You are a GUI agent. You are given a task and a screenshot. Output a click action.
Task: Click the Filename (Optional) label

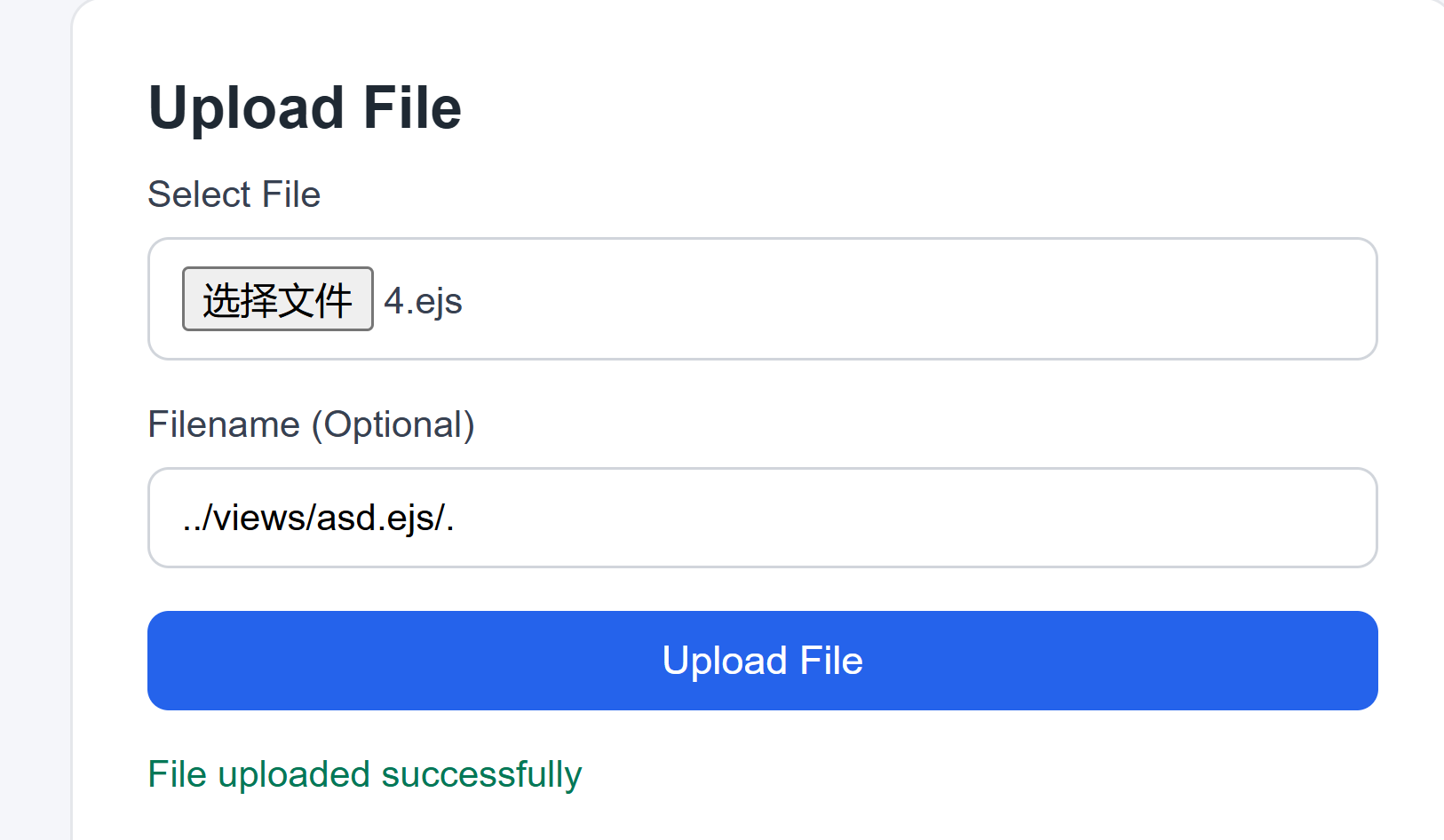pos(311,424)
